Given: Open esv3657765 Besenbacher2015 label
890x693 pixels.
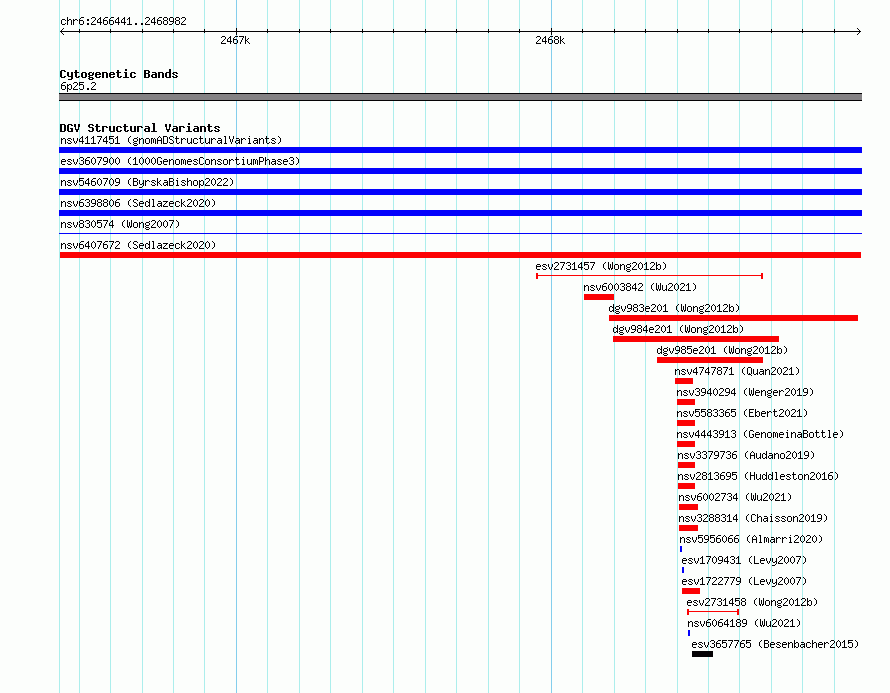Looking at the screenshot, I should pos(775,644).
